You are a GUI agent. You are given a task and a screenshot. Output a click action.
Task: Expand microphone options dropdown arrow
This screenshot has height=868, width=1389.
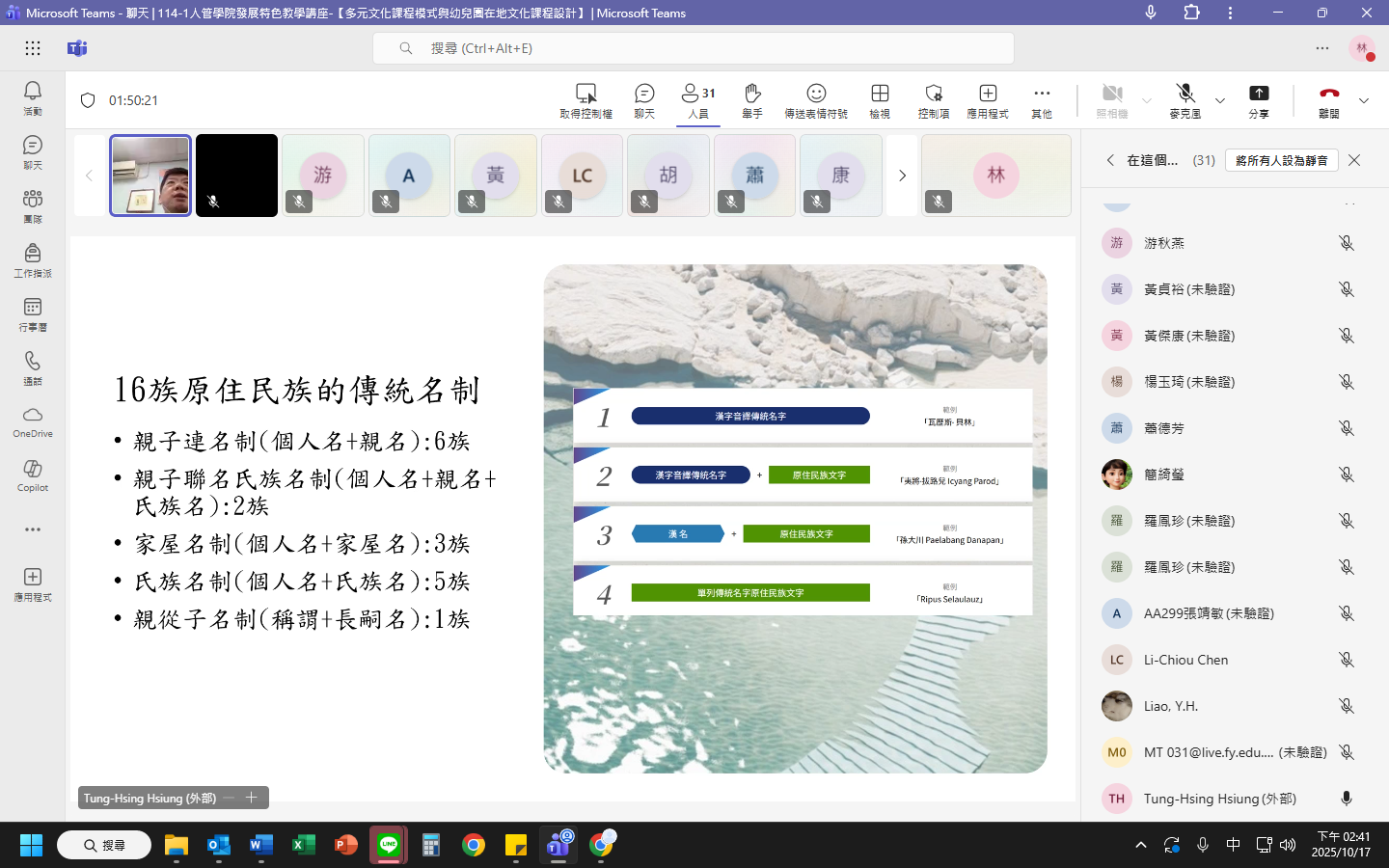tap(1220, 100)
